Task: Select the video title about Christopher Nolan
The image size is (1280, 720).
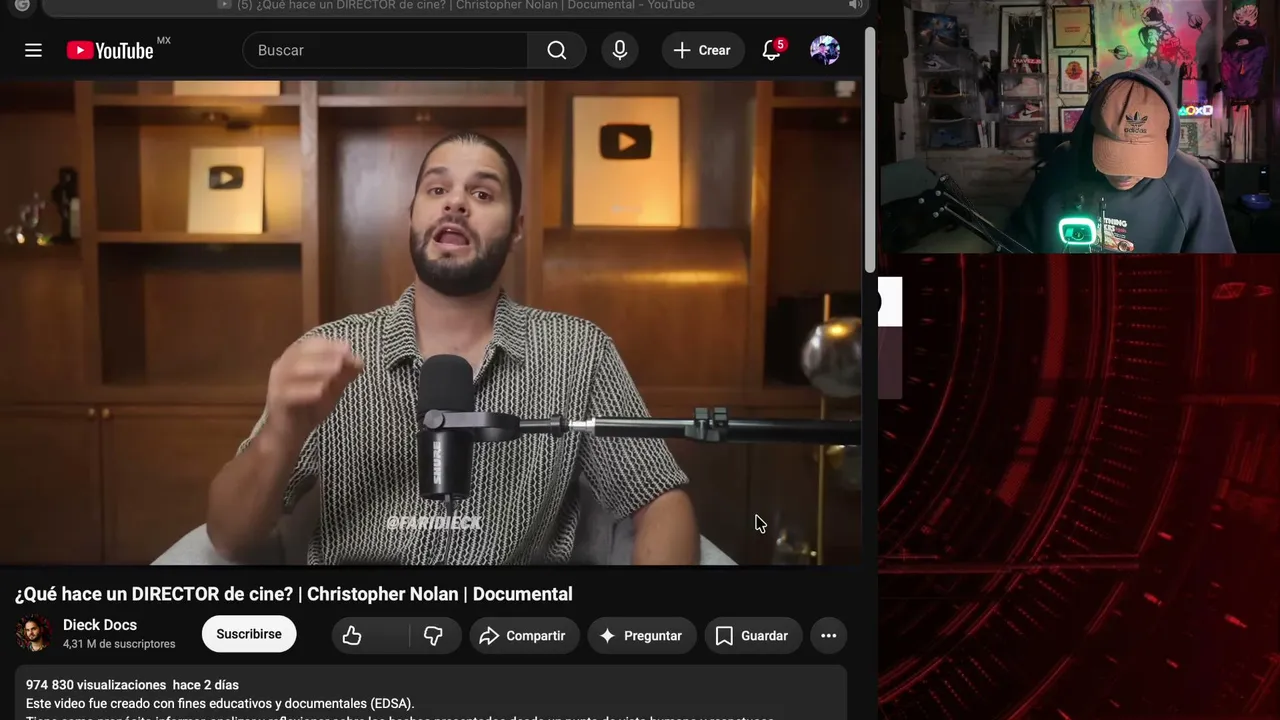Action: pos(294,594)
